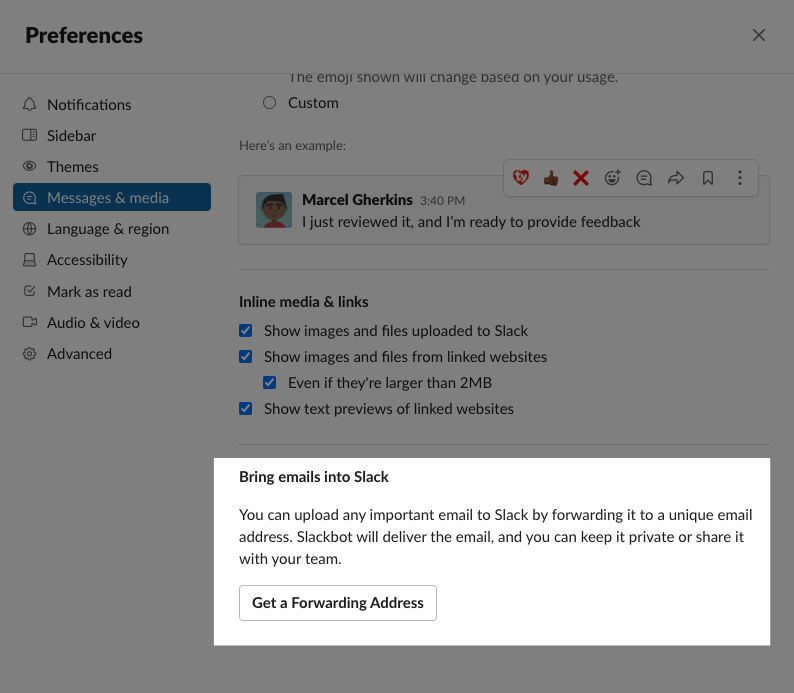Click the Messages & media icon
This screenshot has height=693, width=794.
(x=29, y=197)
